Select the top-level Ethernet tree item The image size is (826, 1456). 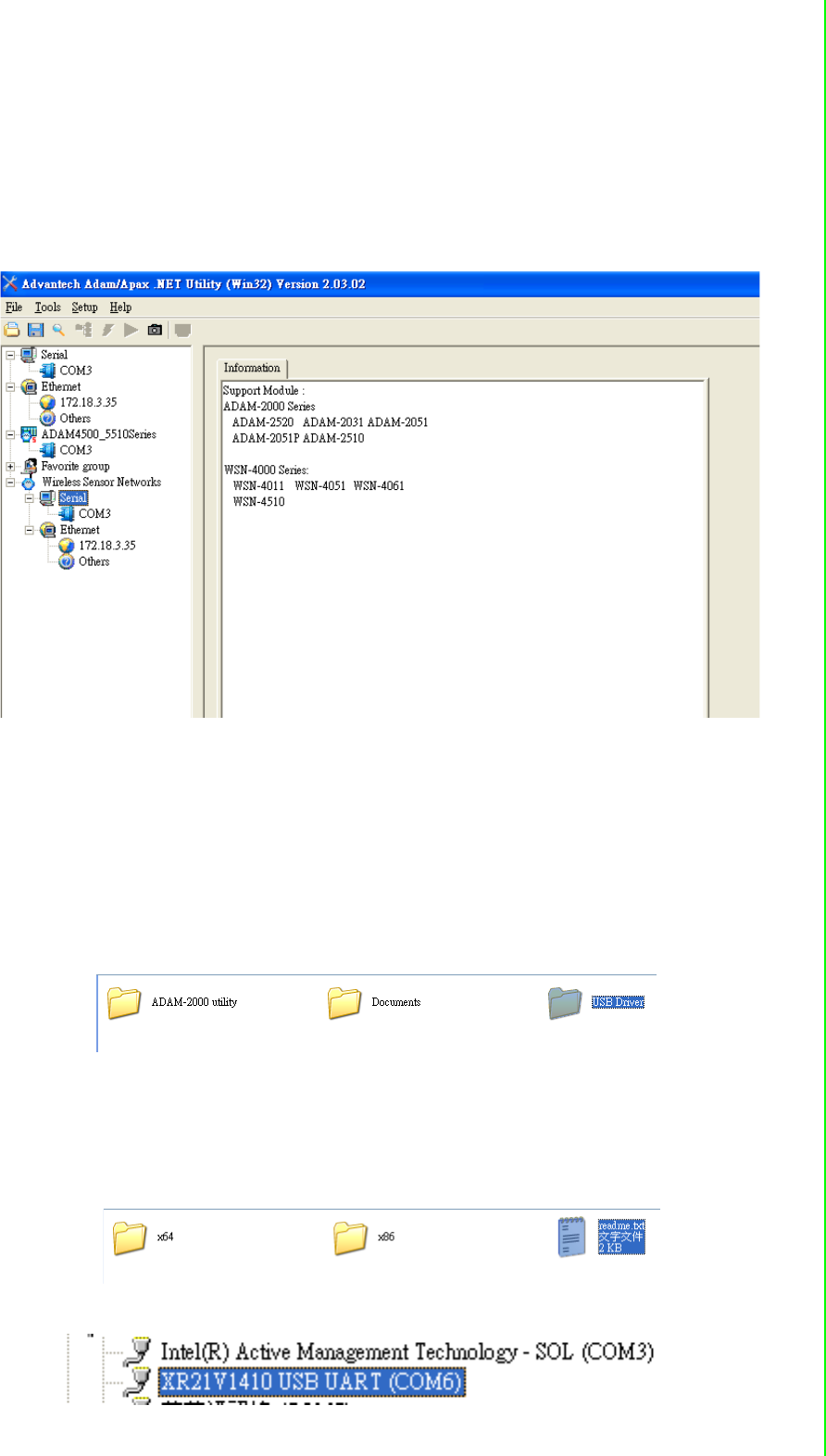61,387
